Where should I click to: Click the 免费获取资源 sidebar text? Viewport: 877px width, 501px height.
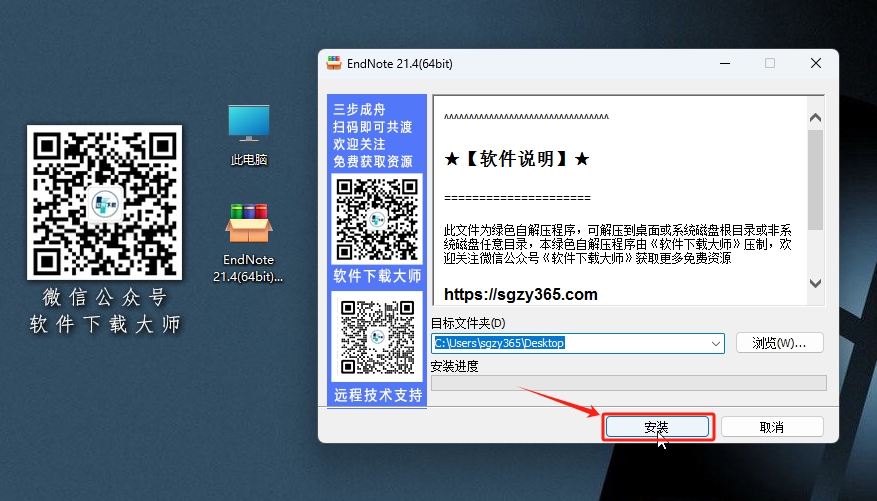(373, 162)
